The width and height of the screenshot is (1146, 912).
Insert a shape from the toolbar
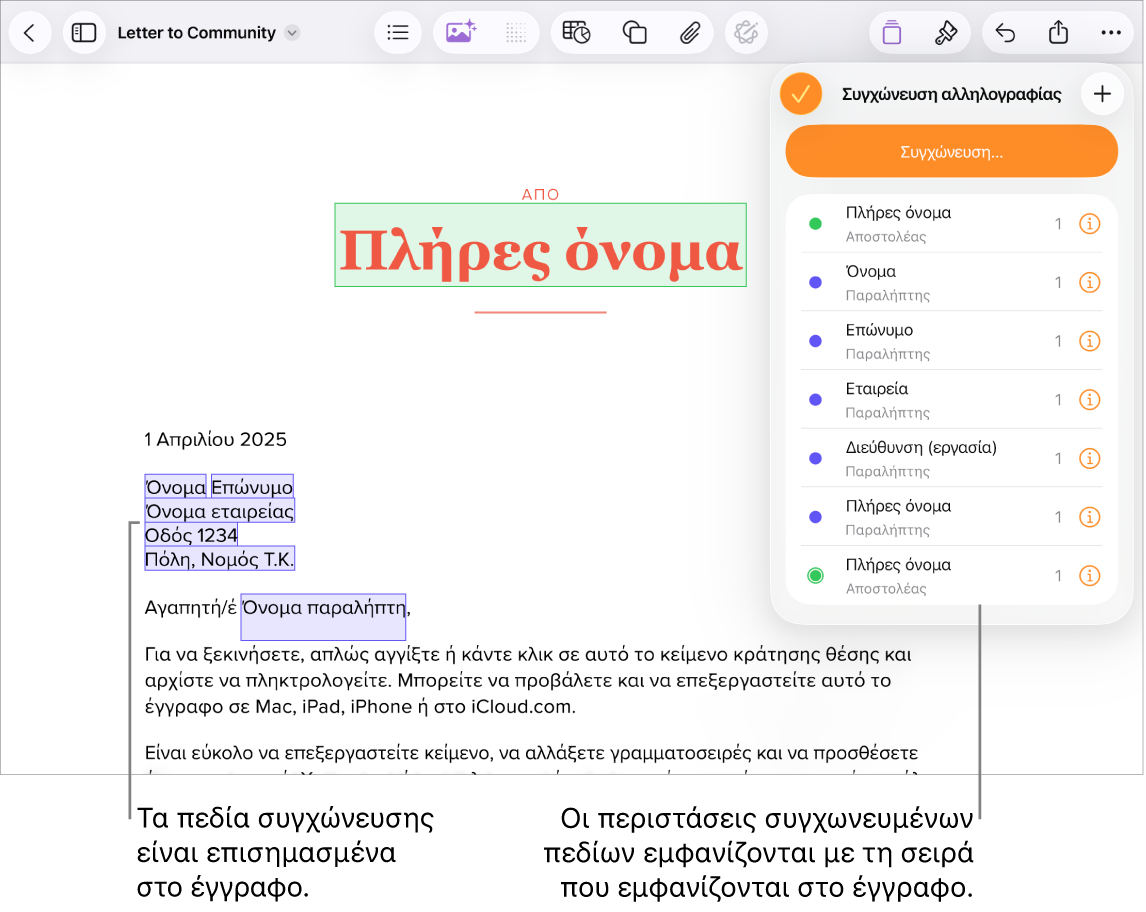pyautogui.click(x=634, y=33)
